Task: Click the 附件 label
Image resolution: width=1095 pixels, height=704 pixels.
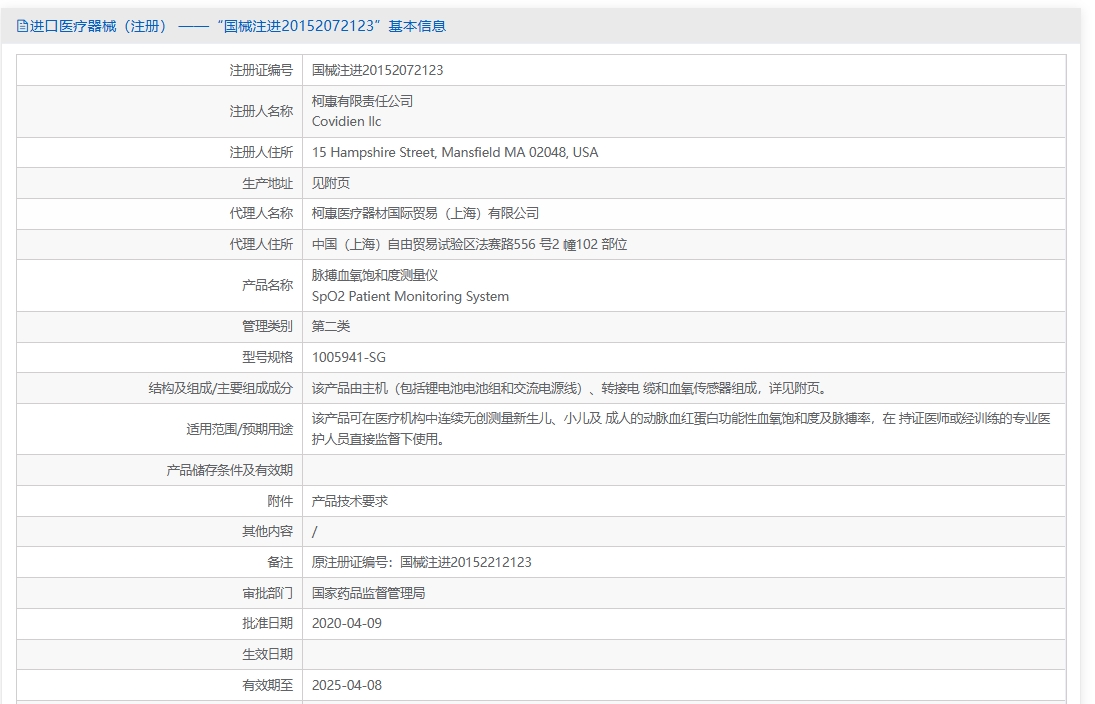Action: [x=280, y=501]
